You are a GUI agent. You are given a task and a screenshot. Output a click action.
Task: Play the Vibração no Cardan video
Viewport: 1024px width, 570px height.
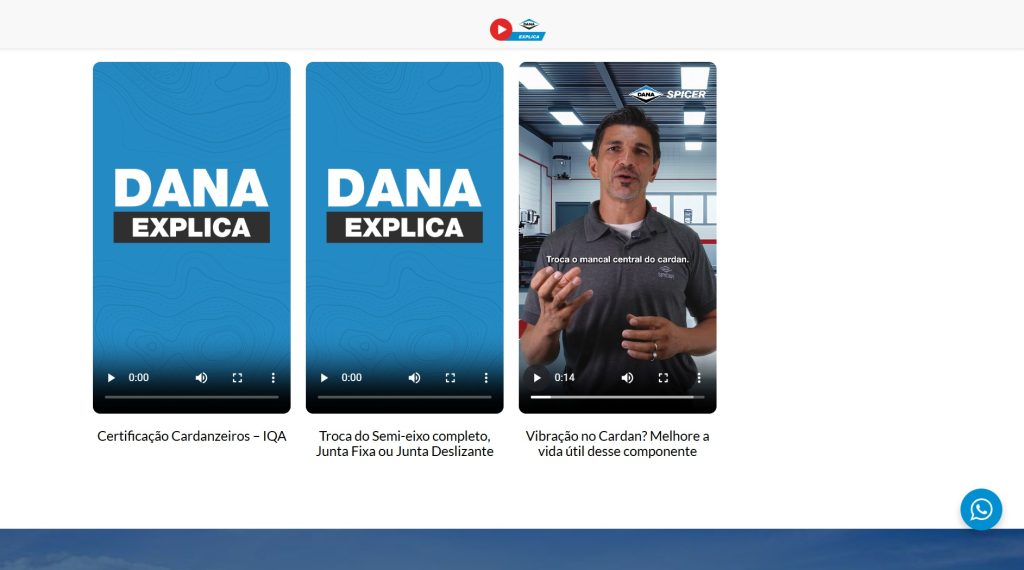tap(537, 377)
